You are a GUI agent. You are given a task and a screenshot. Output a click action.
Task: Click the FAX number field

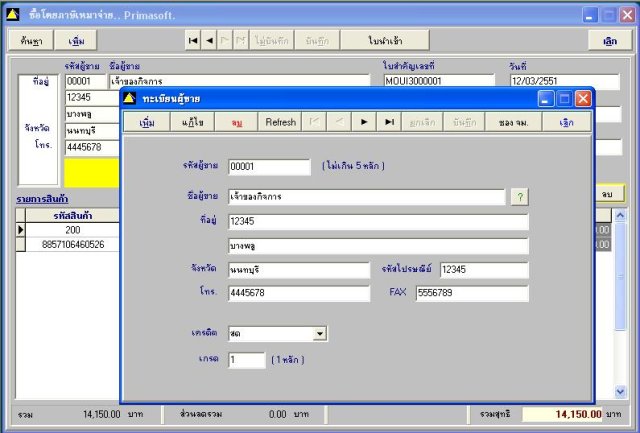click(472, 293)
